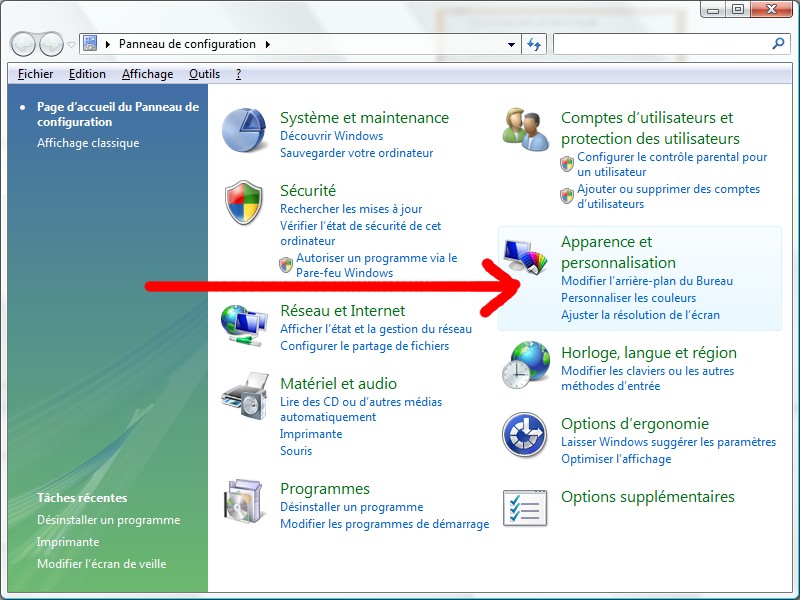Click Modifier les programmes de démarrage

point(385,524)
